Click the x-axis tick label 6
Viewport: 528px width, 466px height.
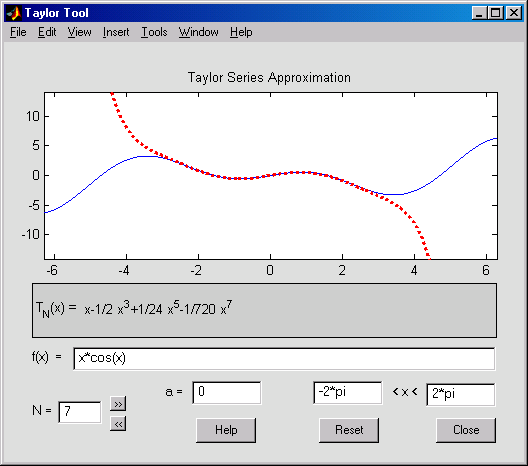click(x=486, y=270)
